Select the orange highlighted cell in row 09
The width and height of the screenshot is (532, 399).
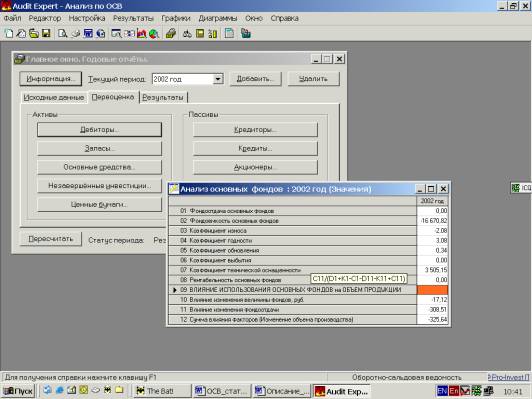pyautogui.click(x=432, y=290)
